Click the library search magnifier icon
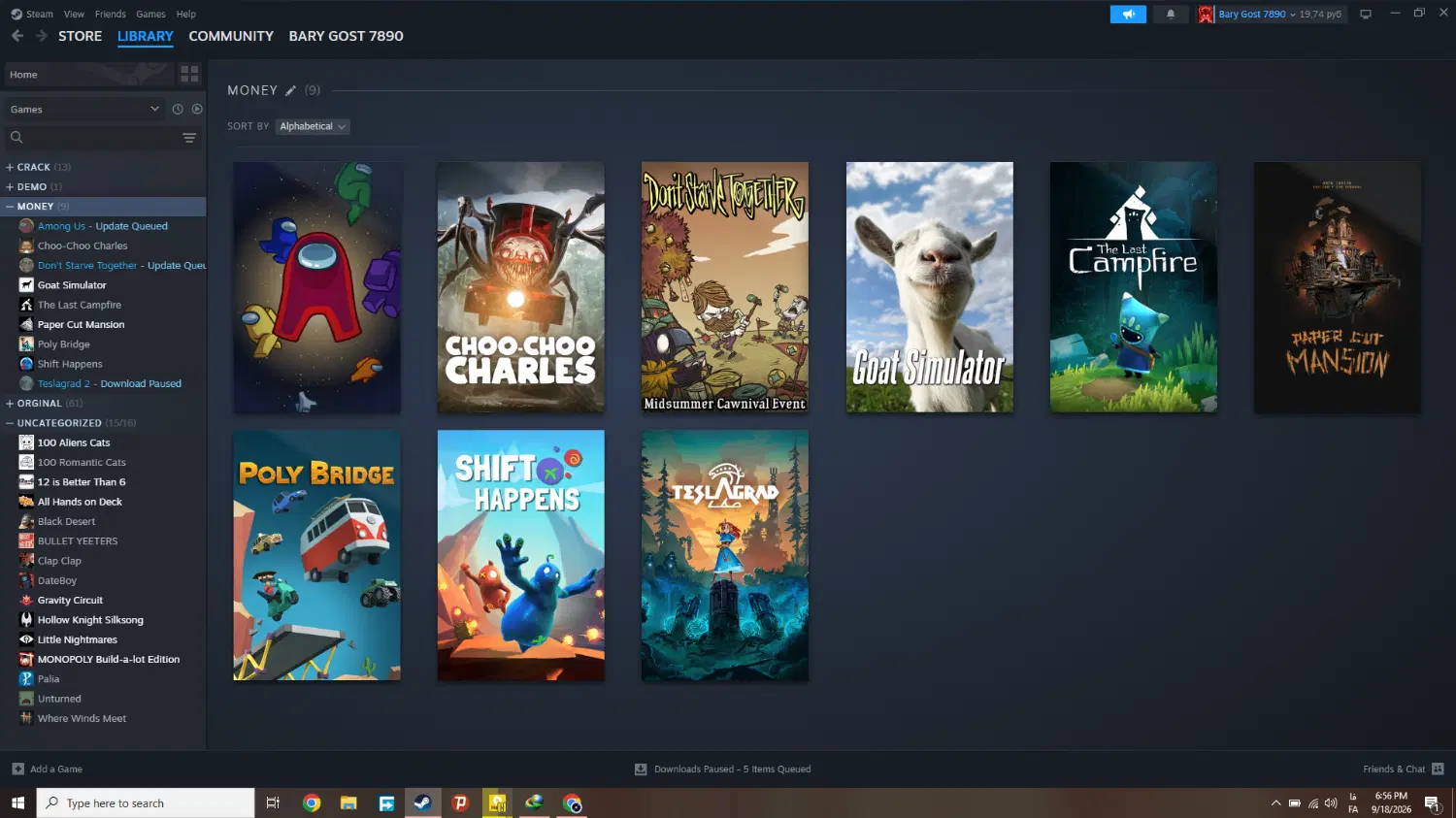 17,138
